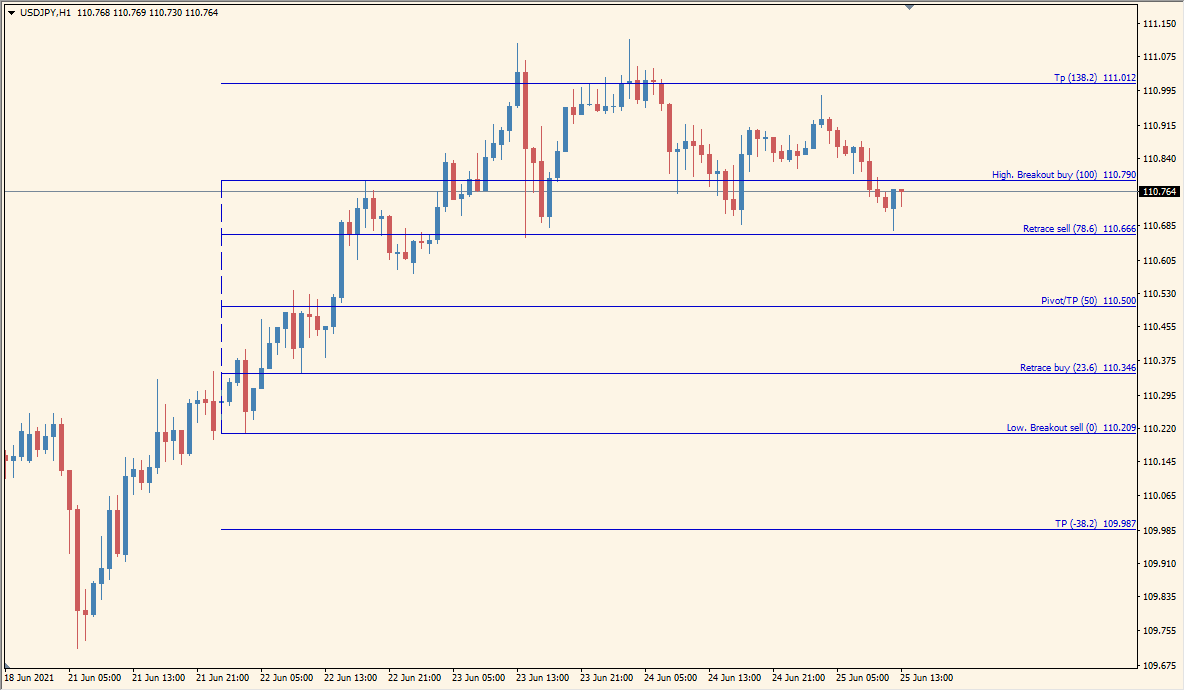Click the 23 Jun 13:00 time axis label
This screenshot has height=691, width=1185.
click(x=543, y=678)
